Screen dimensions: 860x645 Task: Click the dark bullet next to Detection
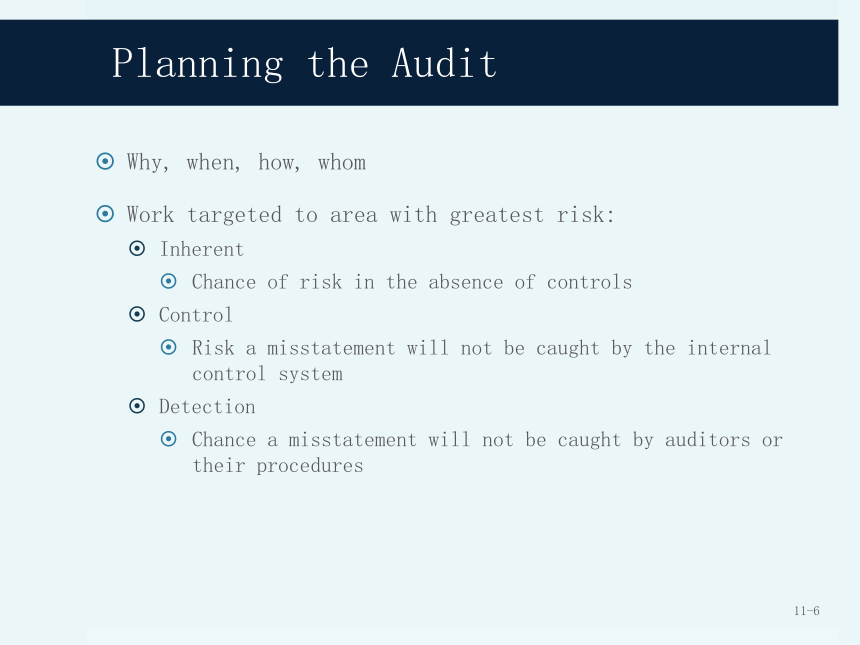pos(137,406)
